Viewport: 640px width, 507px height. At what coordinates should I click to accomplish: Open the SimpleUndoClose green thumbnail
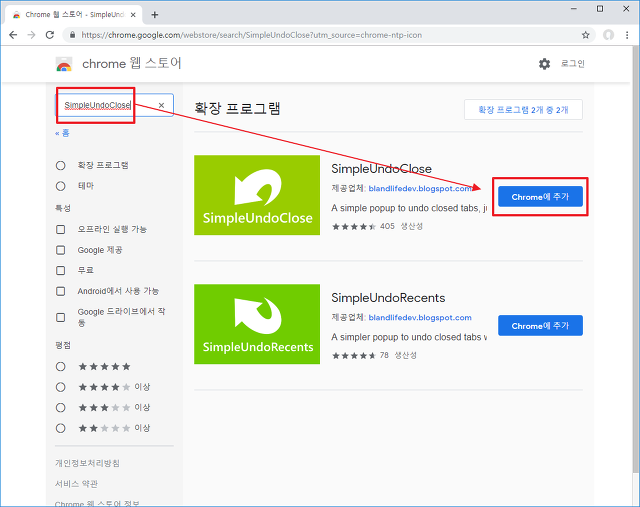click(x=257, y=195)
